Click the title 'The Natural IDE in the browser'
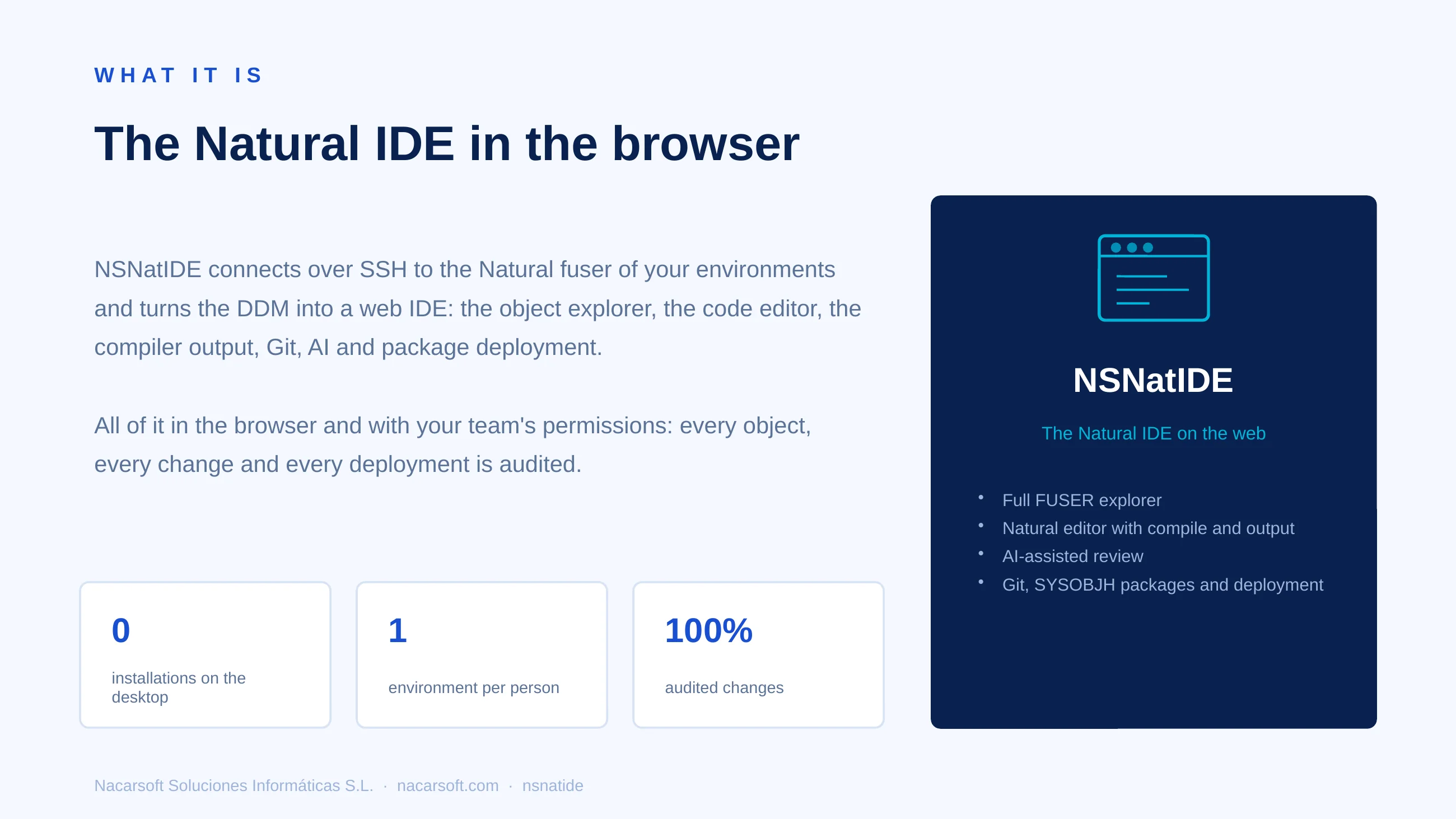The image size is (1456, 819). [x=446, y=143]
